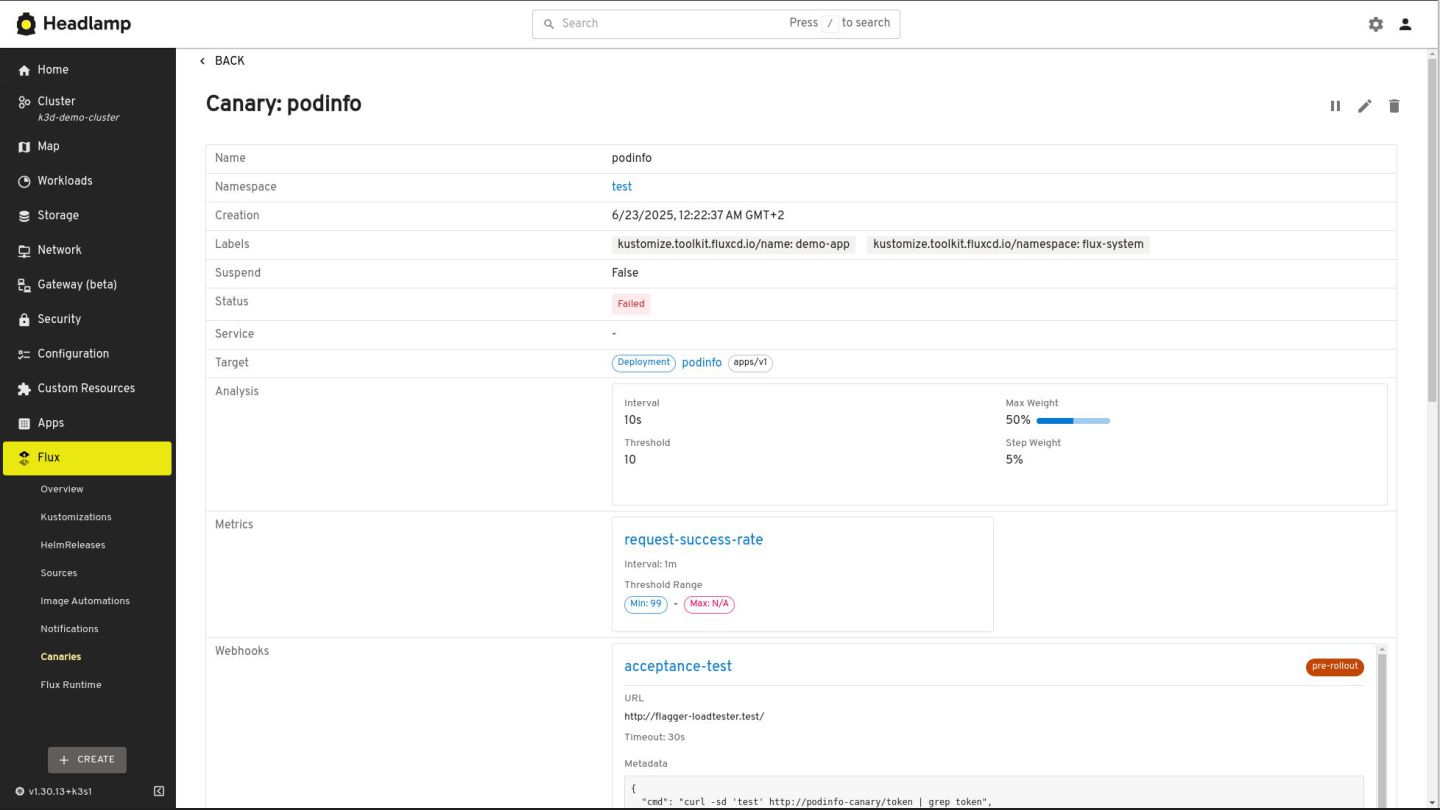Open the podinfo deployment target link
The image size is (1440, 810).
click(x=701, y=363)
